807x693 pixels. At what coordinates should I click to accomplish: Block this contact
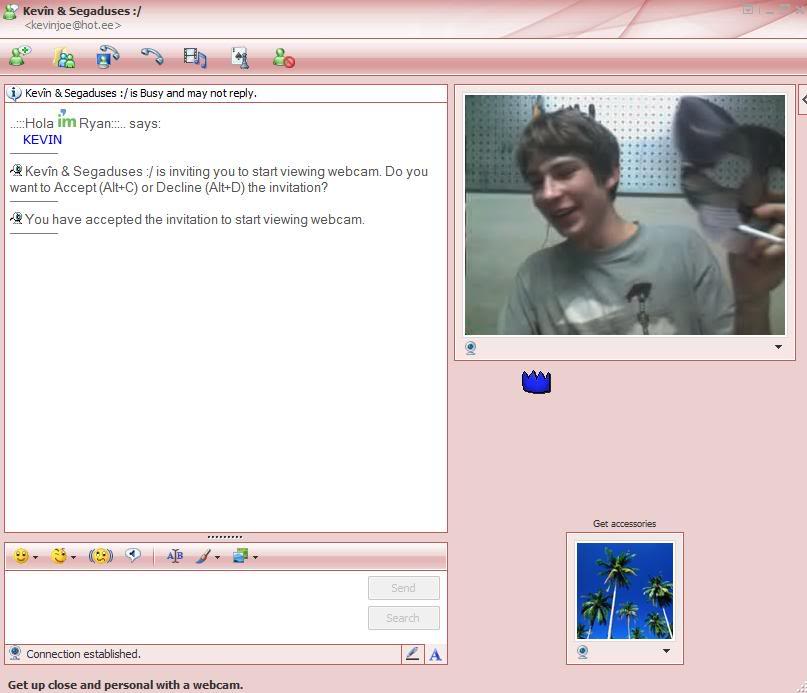pyautogui.click(x=280, y=57)
